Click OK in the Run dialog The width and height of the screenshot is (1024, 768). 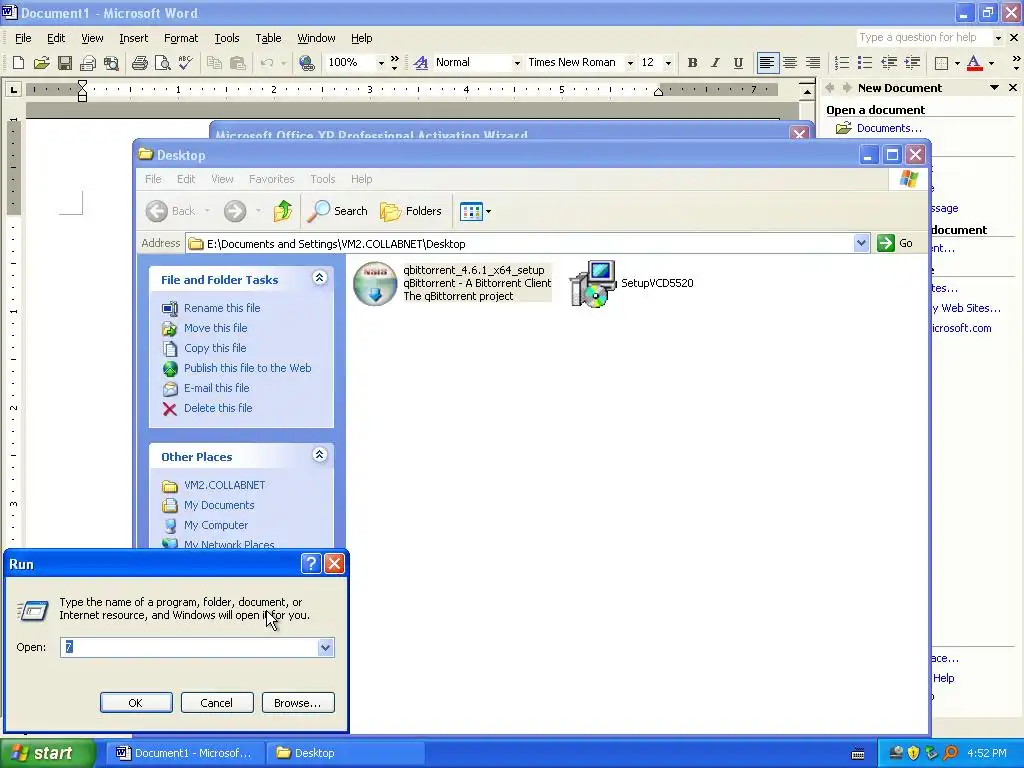pyautogui.click(x=136, y=703)
